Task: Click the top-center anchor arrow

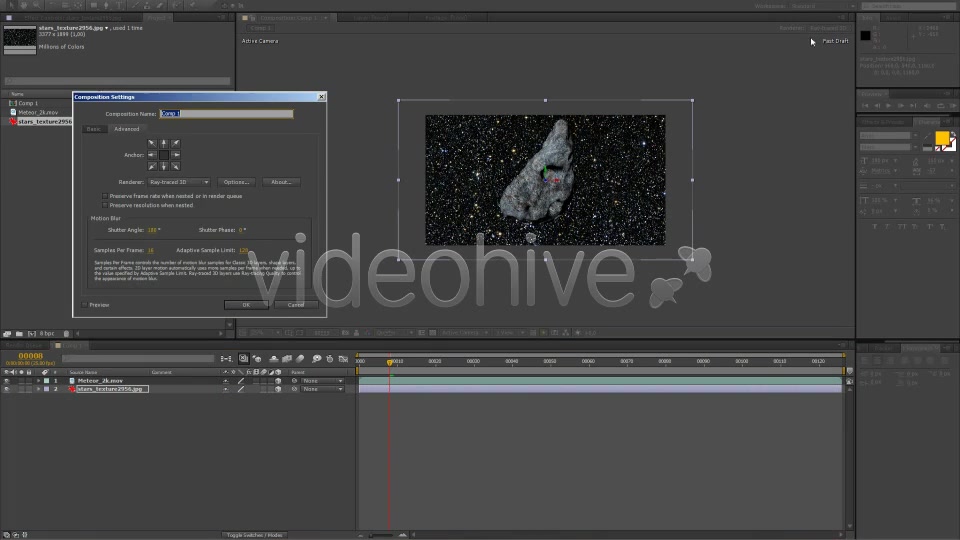Action: pyautogui.click(x=163, y=143)
